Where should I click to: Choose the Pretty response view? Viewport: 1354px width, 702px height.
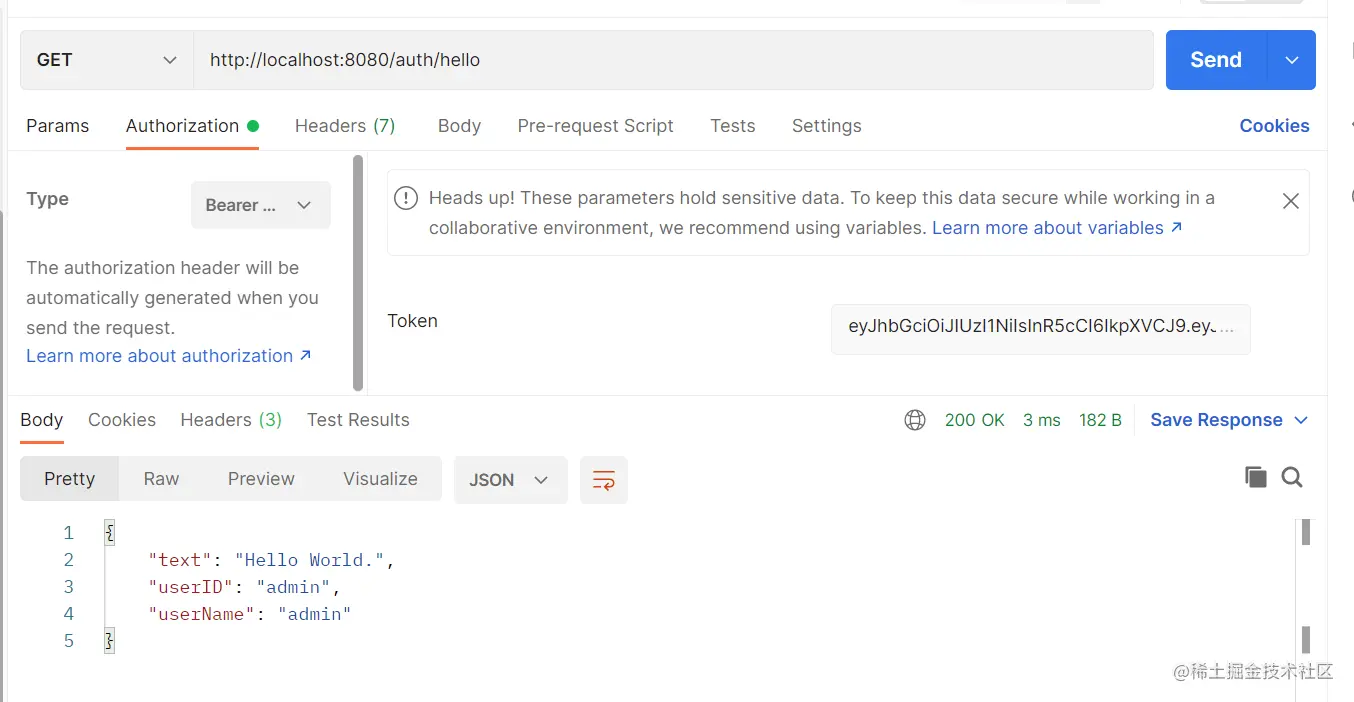(69, 479)
